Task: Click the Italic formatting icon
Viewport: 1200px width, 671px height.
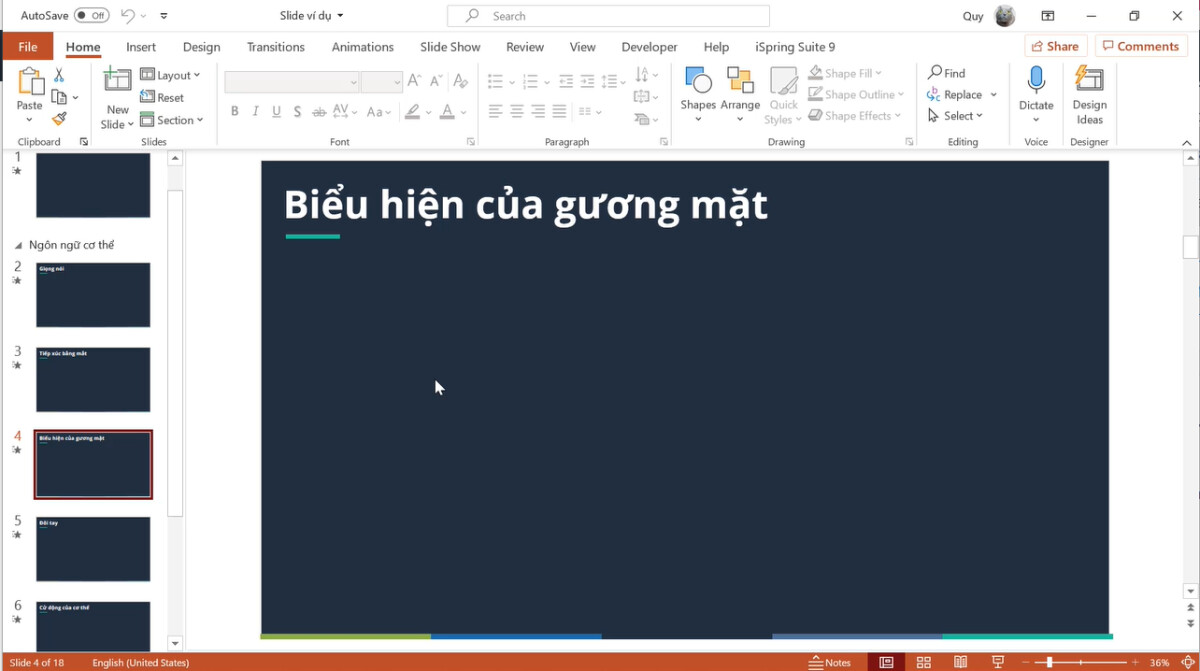Action: 255,111
